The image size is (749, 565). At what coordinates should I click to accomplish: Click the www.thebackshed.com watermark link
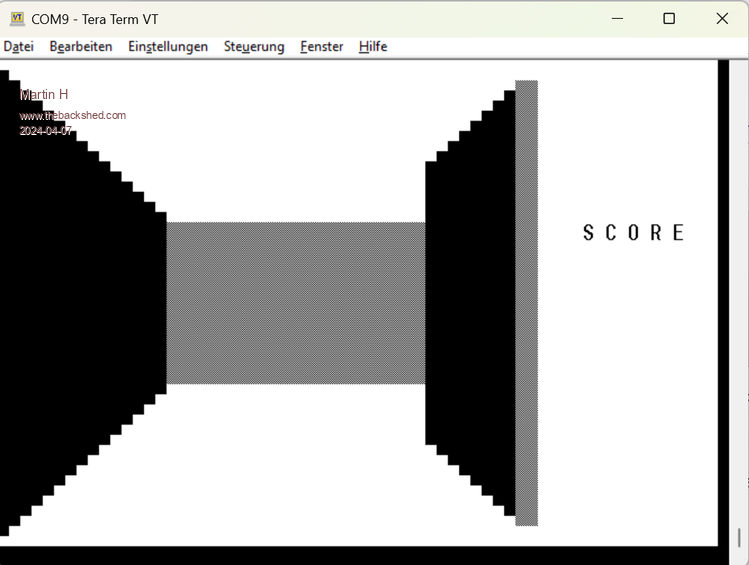coord(73,115)
